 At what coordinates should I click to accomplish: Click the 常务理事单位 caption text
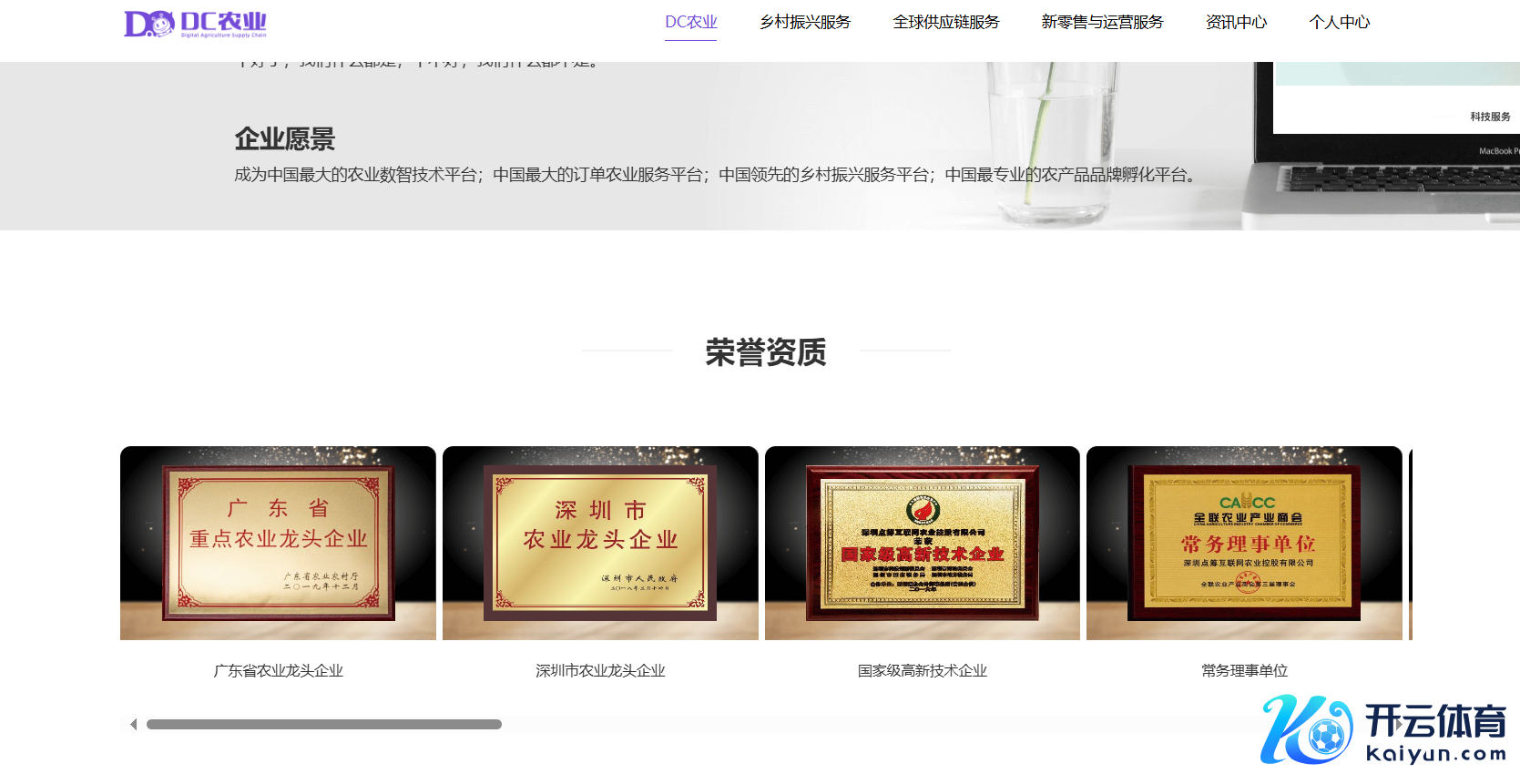(x=1244, y=671)
